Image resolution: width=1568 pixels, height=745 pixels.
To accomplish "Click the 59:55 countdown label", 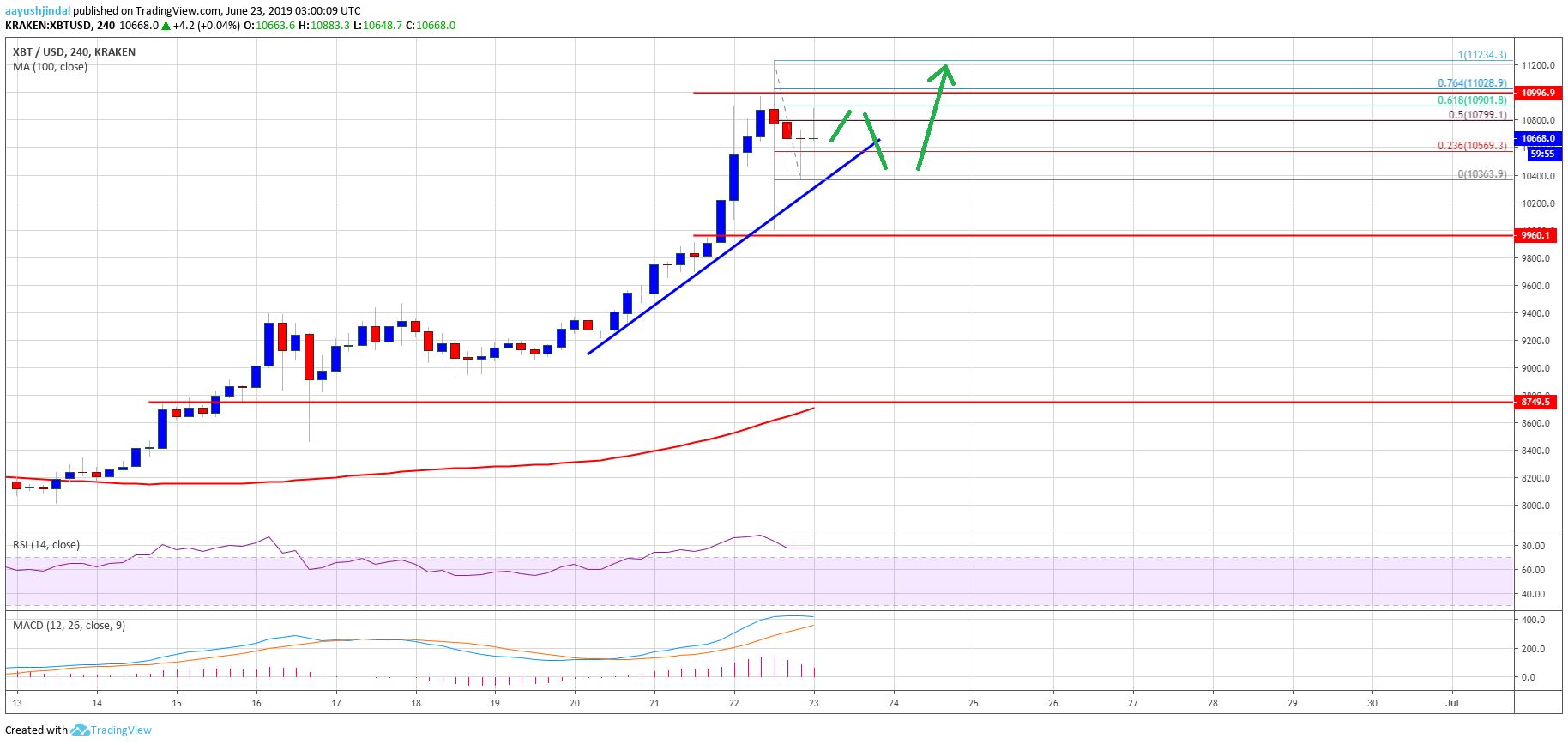I will pos(1543,154).
